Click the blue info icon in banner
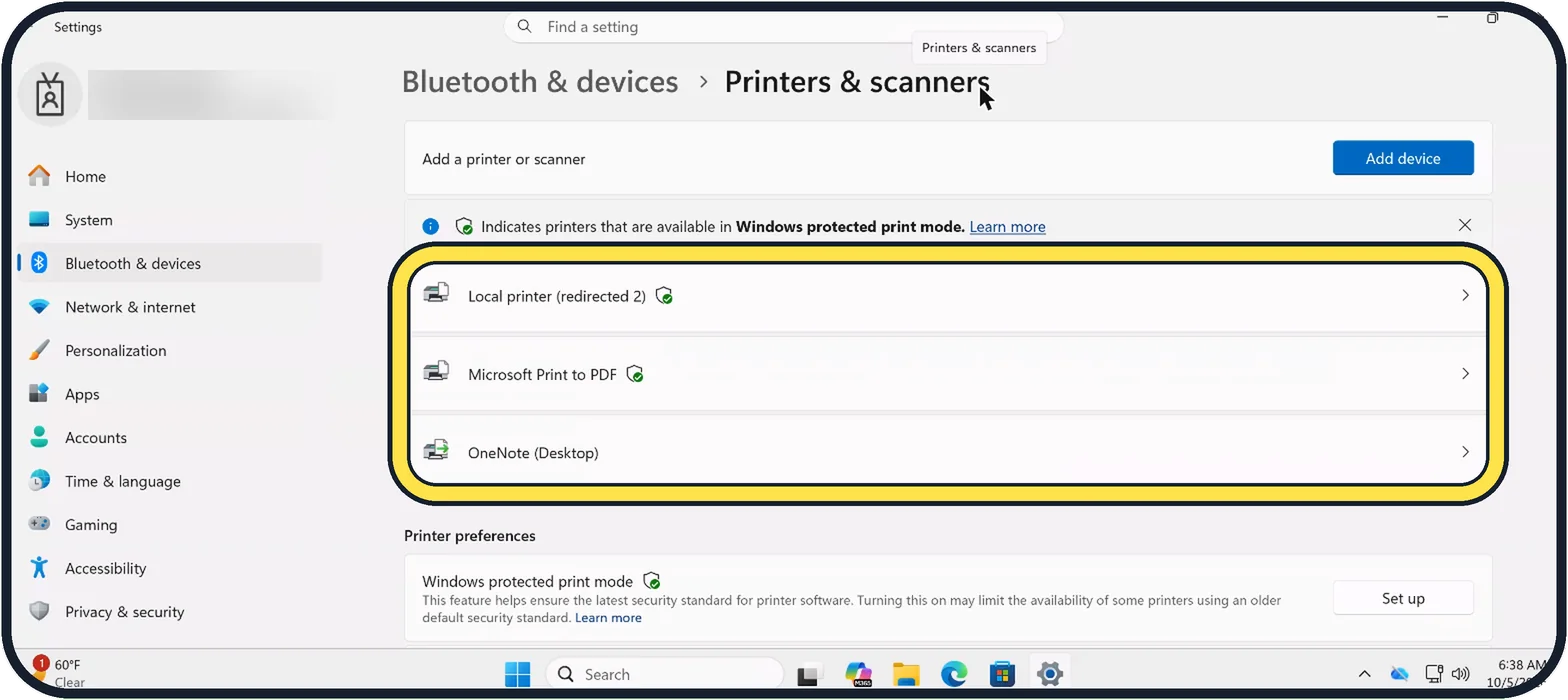Viewport: 1568px width, 700px height. coord(430,226)
